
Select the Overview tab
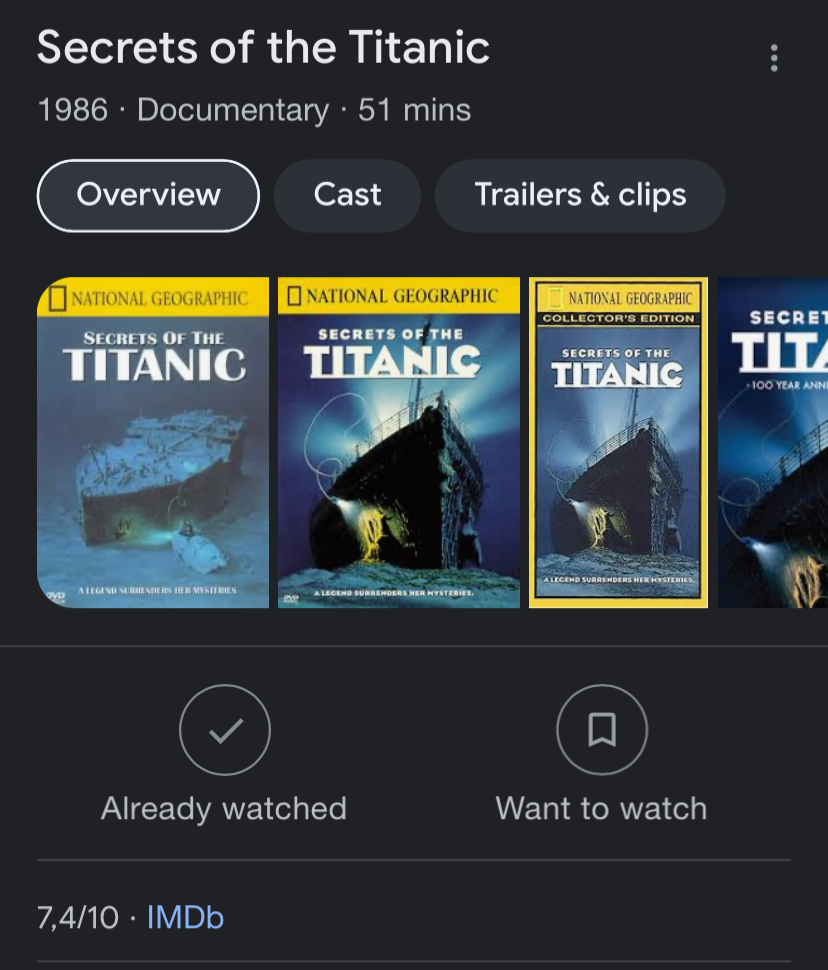point(148,195)
